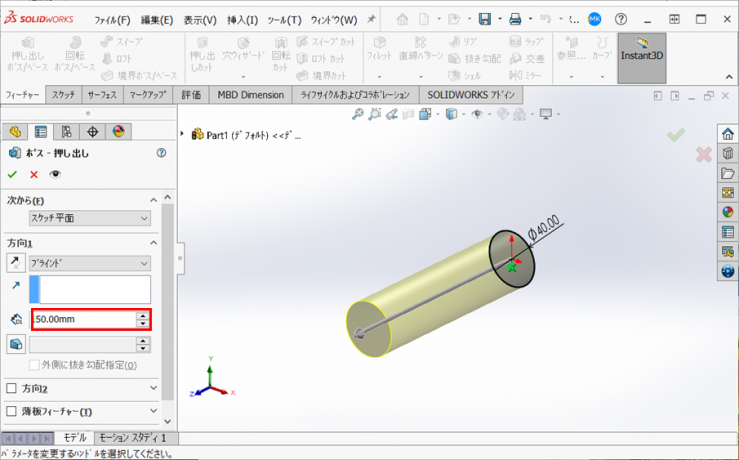The width and height of the screenshot is (739, 460).
Task: Switch to the スケッチ tab
Action: [x=63, y=95]
